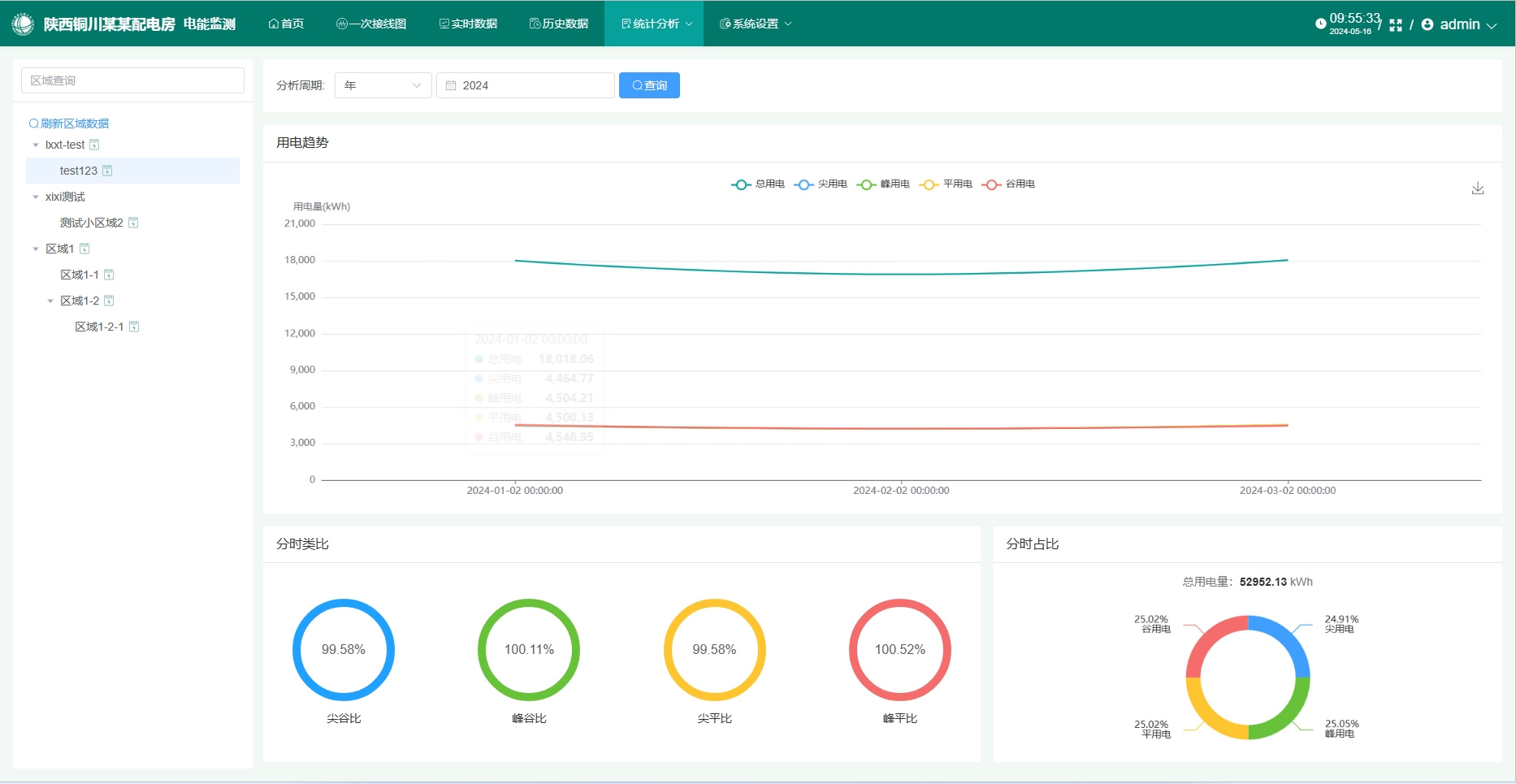The width and height of the screenshot is (1516, 784).
Task: Click the 刷新区域数据 link
Action: tap(69, 123)
